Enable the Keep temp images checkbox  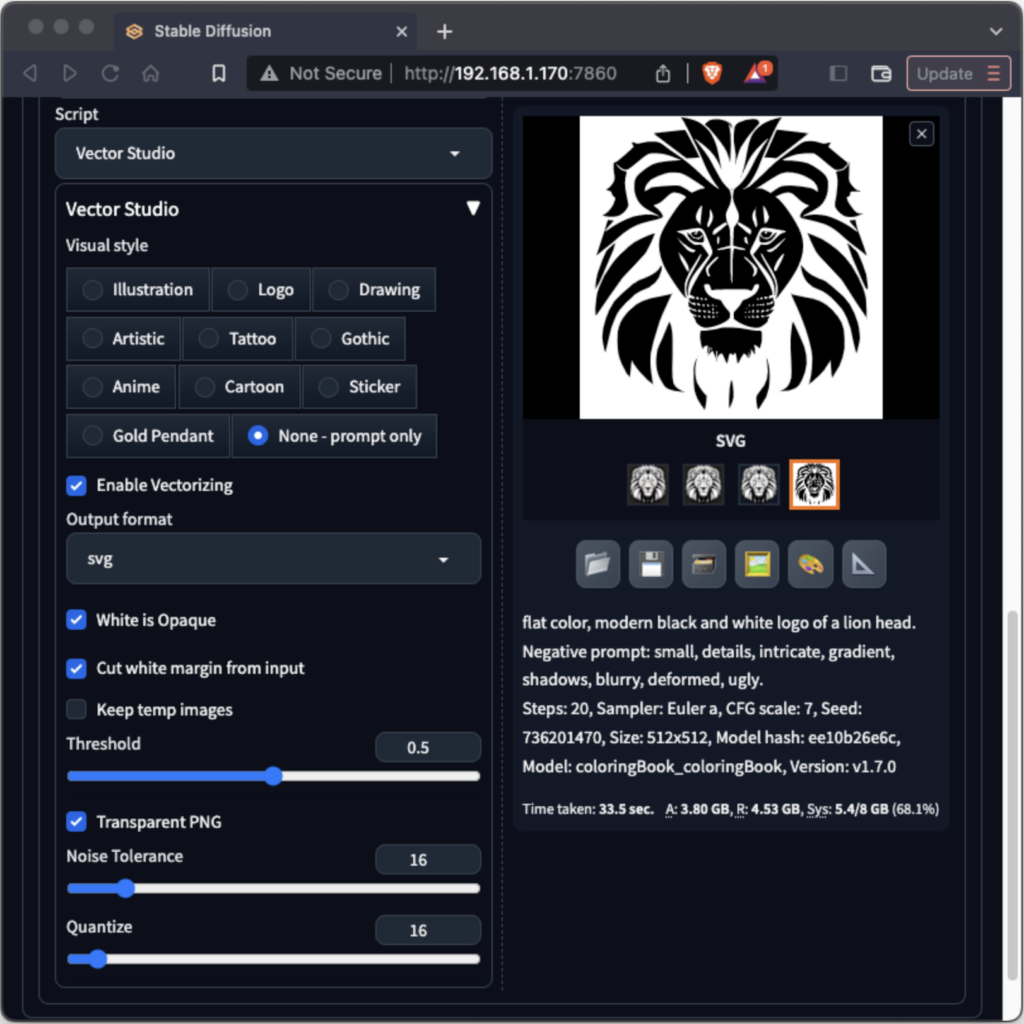click(x=76, y=709)
